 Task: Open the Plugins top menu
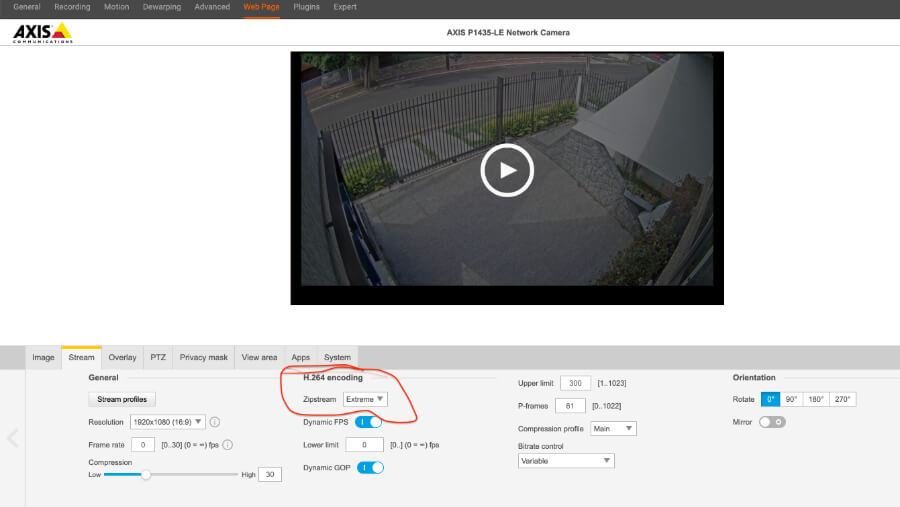pos(307,7)
